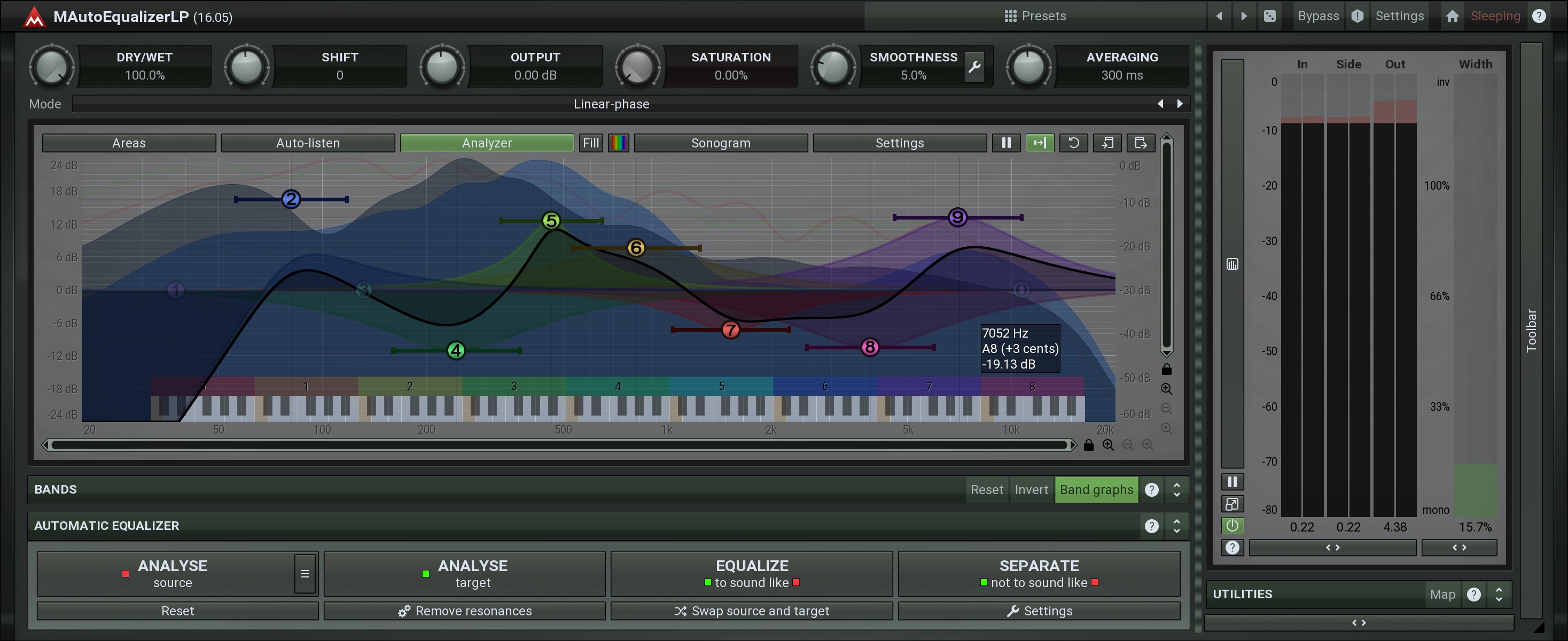Open the Bands section help icon
The width and height of the screenshot is (1568, 641).
pos(1151,490)
